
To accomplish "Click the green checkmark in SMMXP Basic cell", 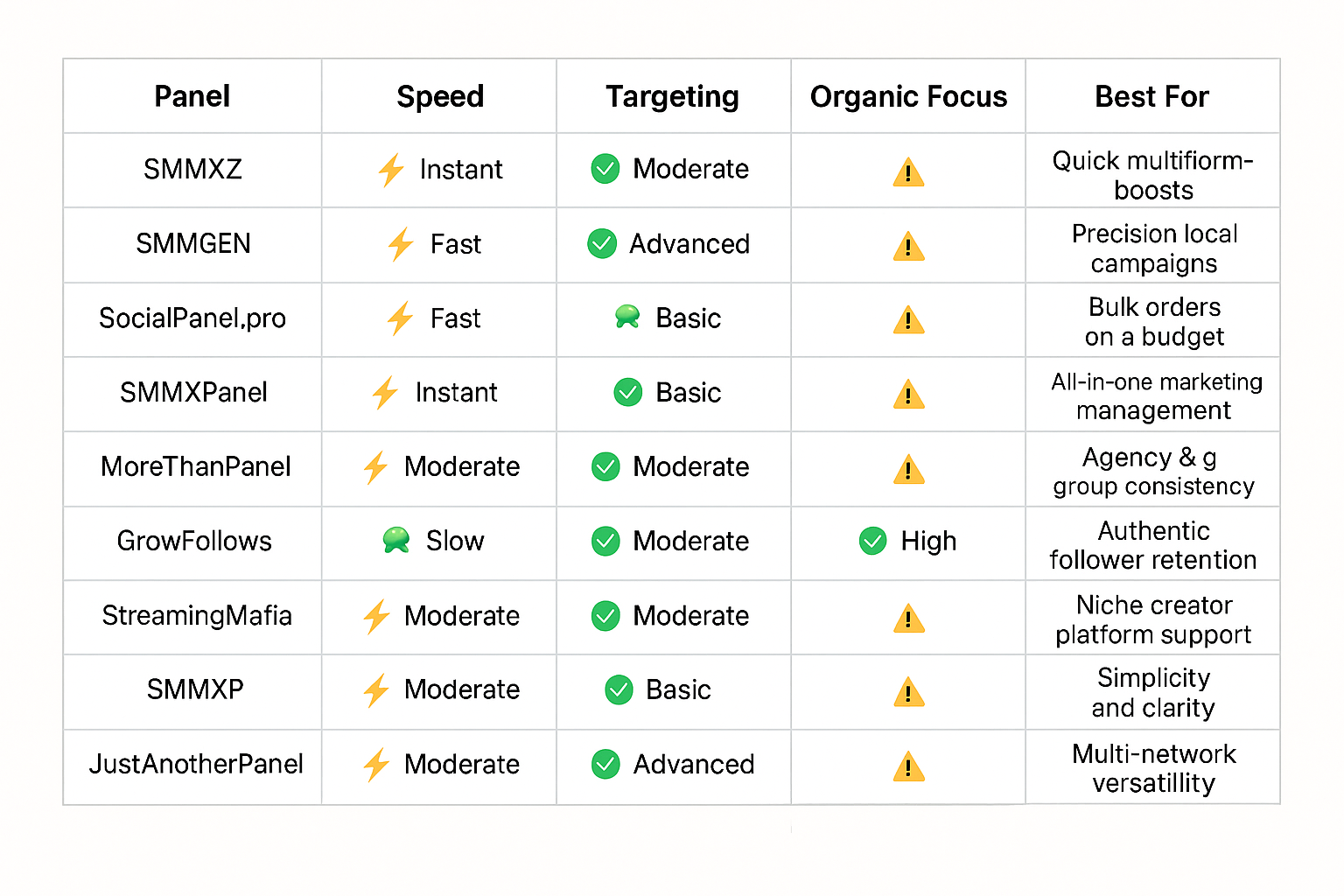I will coord(619,689).
